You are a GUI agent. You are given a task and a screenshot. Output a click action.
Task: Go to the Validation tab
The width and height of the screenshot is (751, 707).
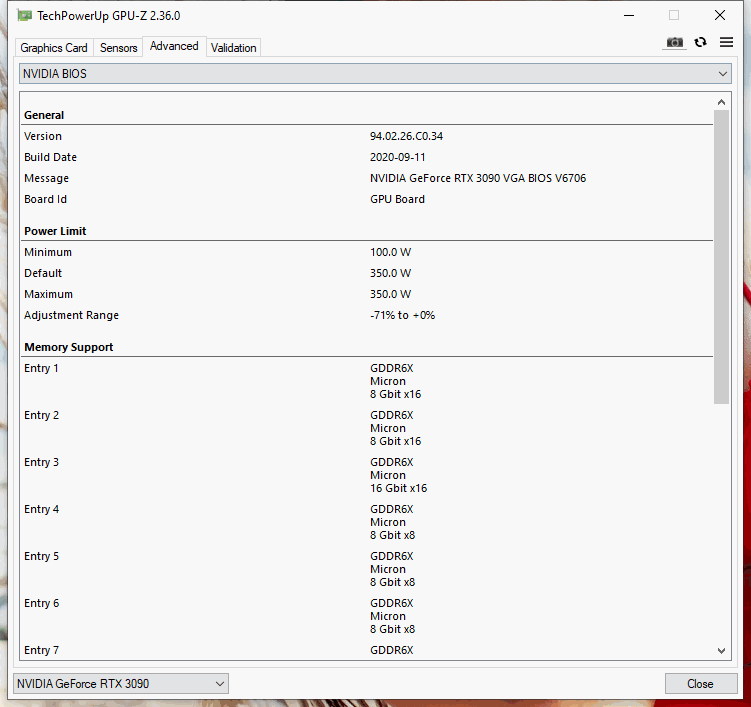233,48
